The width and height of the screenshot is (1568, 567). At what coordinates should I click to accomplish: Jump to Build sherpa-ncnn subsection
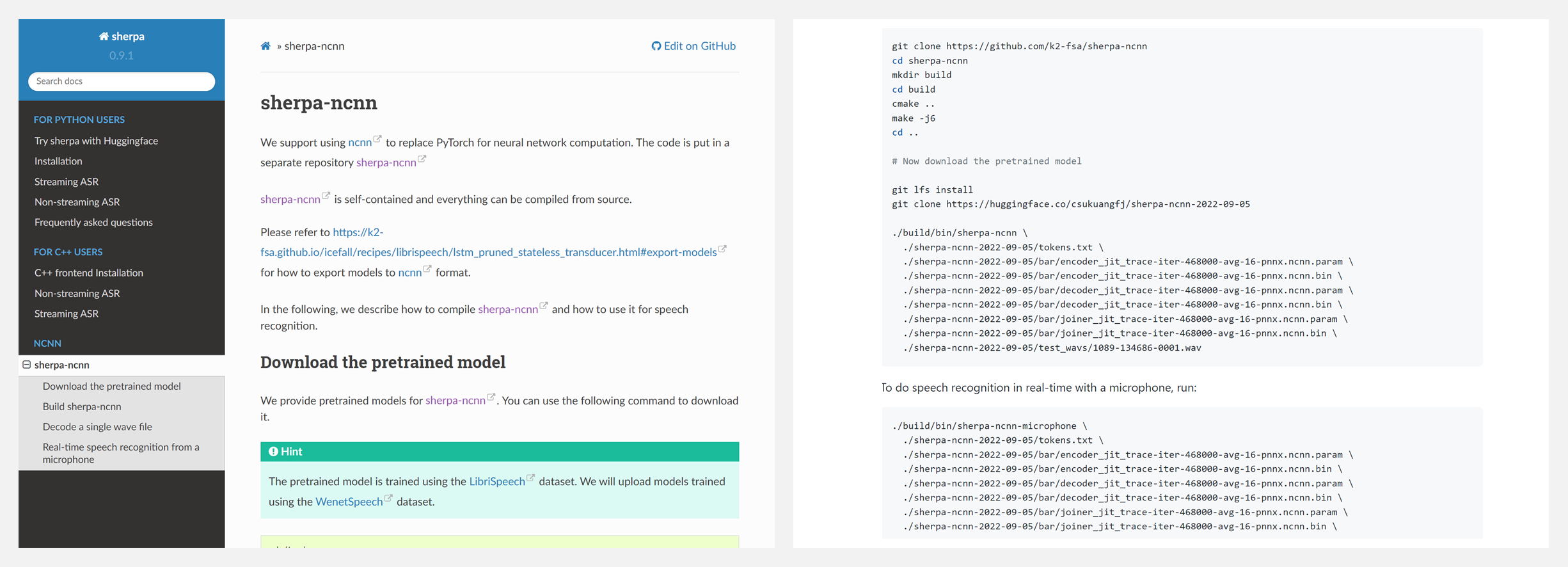pos(82,406)
